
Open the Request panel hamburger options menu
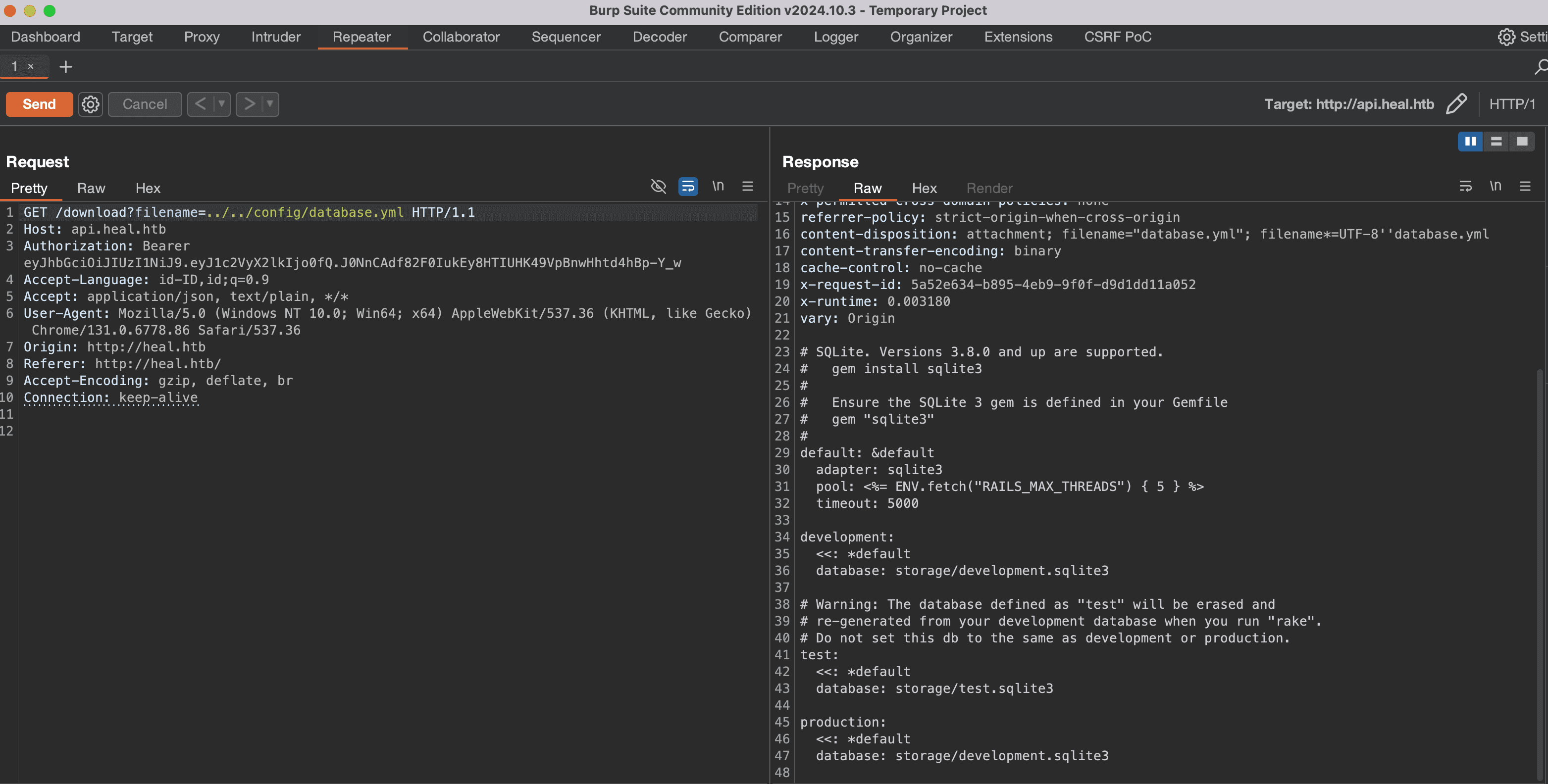[747, 187]
